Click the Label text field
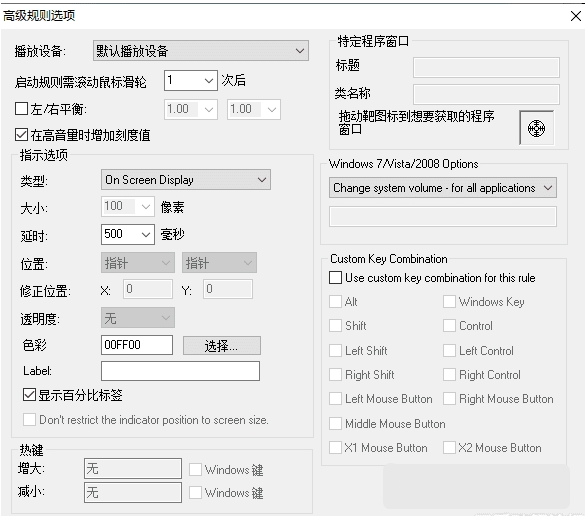 click(180, 371)
